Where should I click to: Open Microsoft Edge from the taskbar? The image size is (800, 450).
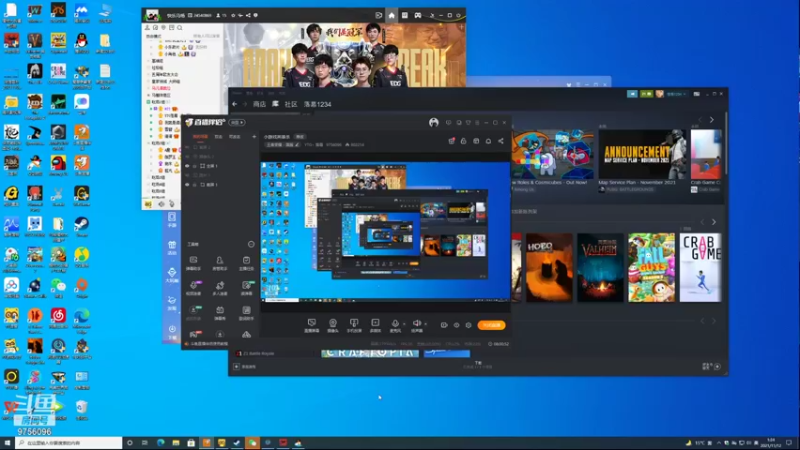point(160,443)
